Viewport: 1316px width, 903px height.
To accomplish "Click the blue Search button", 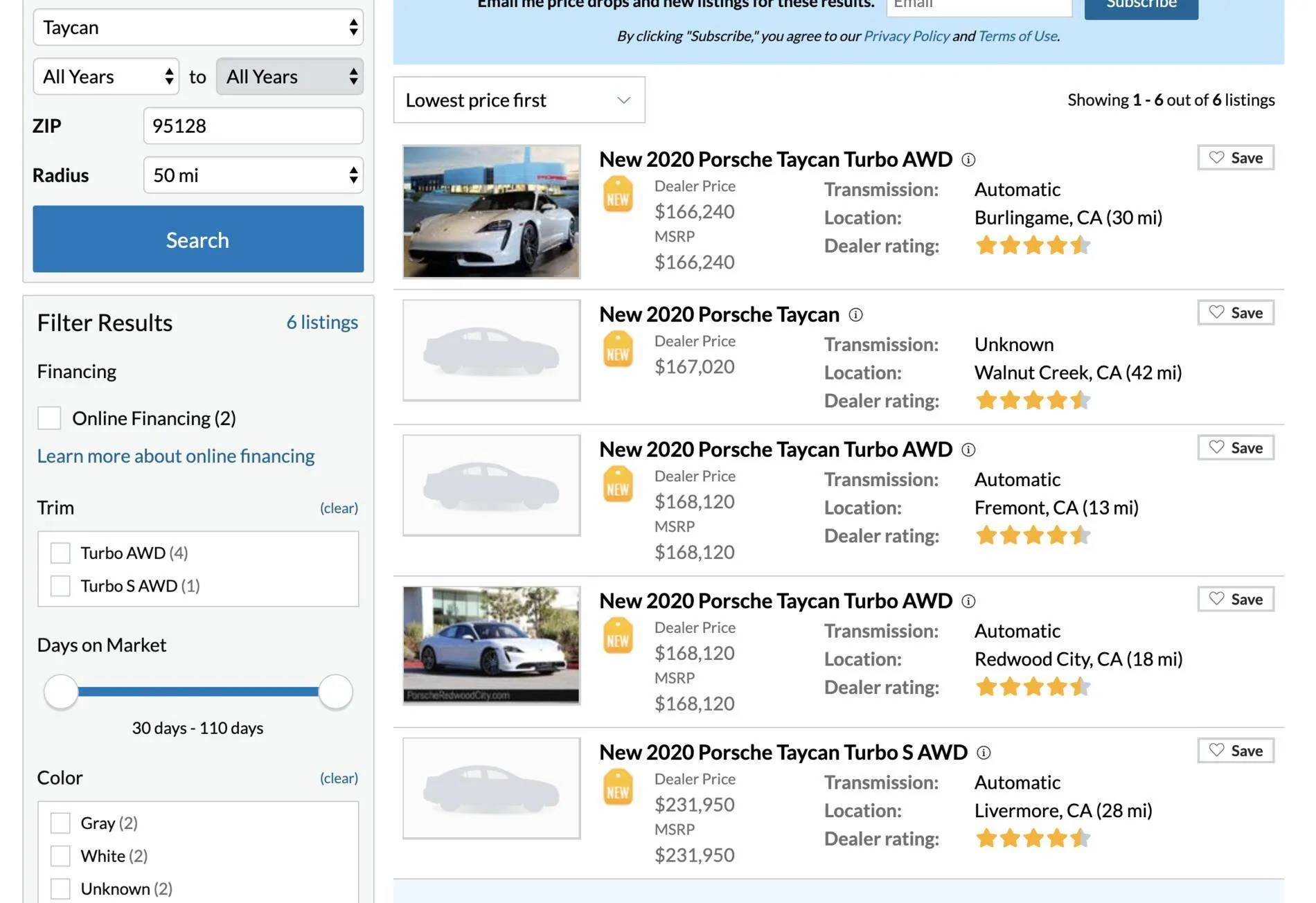I will (x=198, y=240).
